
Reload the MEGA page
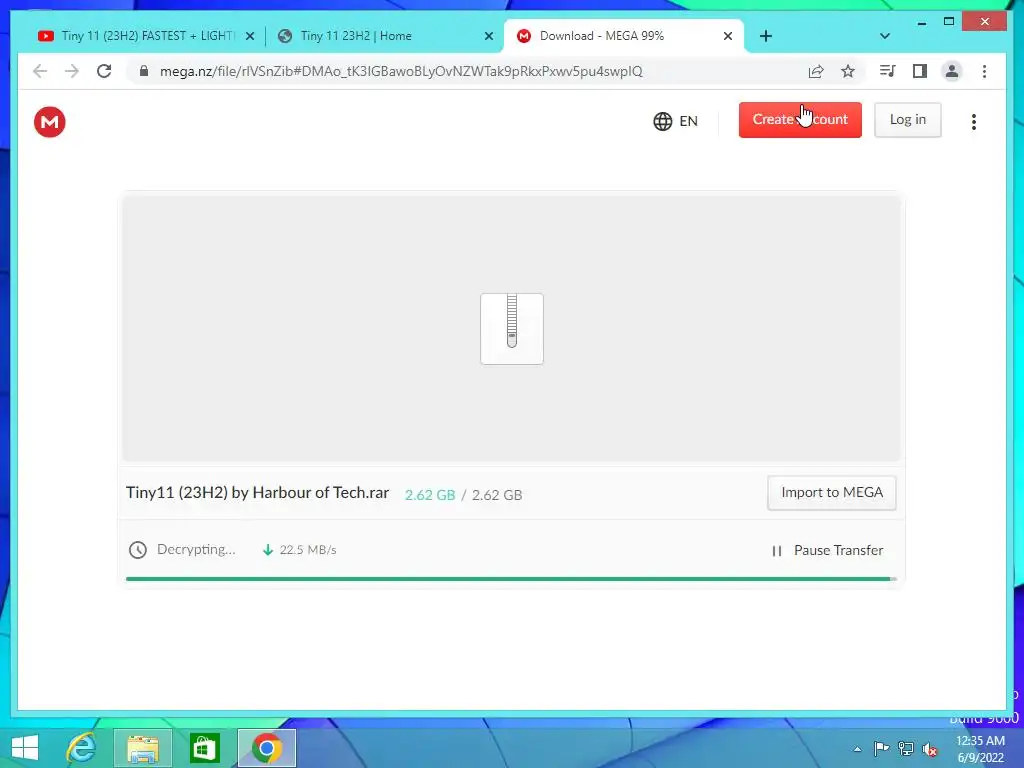pyautogui.click(x=104, y=71)
